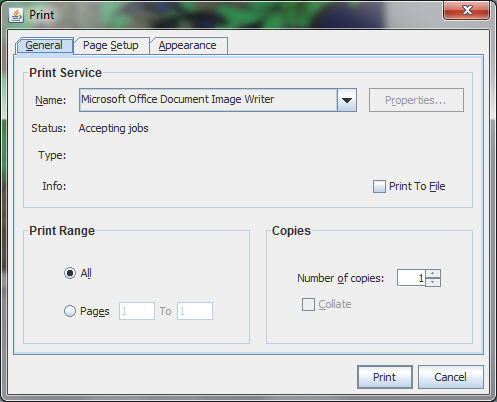This screenshot has height=402, width=497.
Task: Click the Number of copies text field
Action: [411, 278]
